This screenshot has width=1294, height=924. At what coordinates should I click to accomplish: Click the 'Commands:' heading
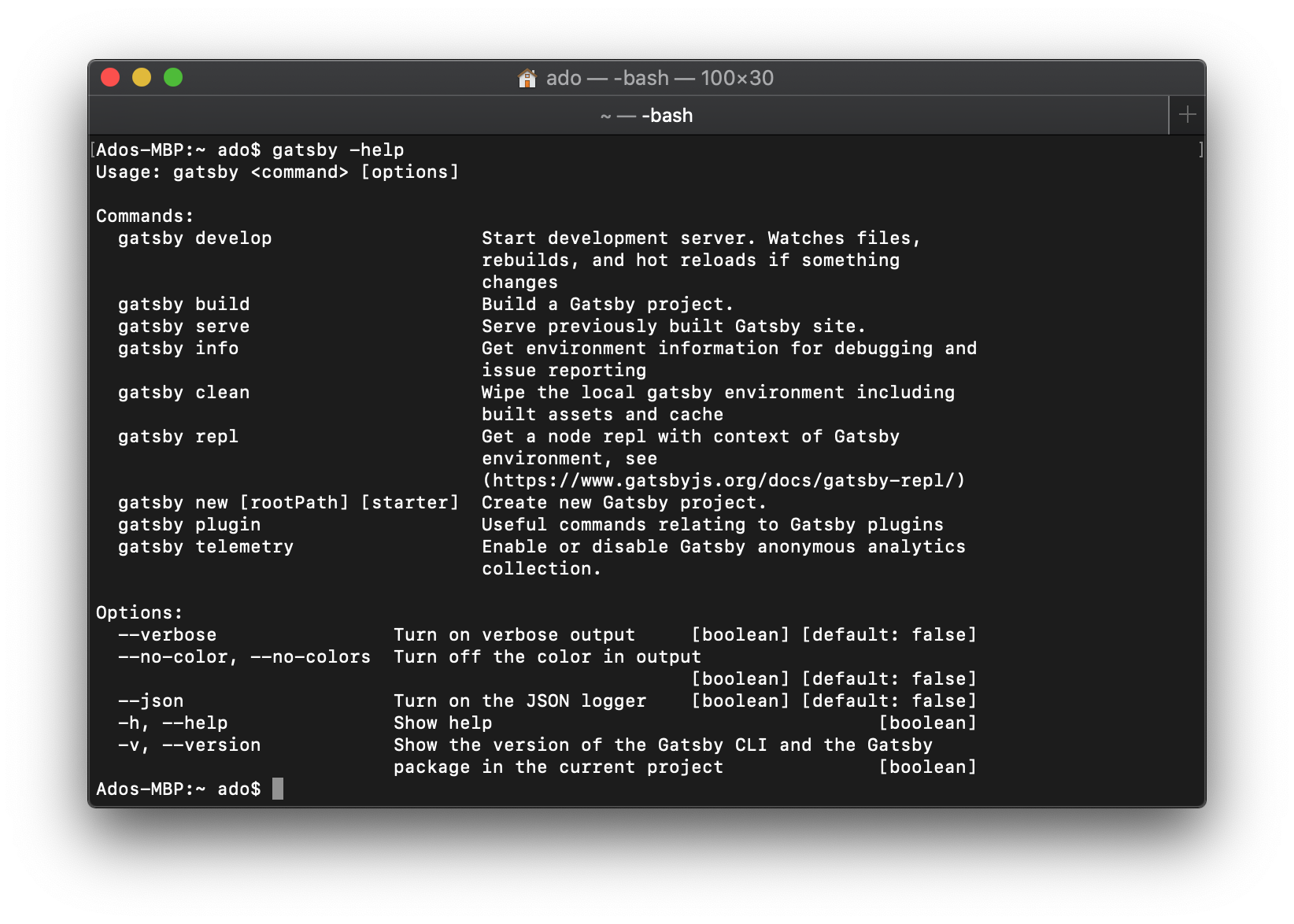pyautogui.click(x=145, y=216)
